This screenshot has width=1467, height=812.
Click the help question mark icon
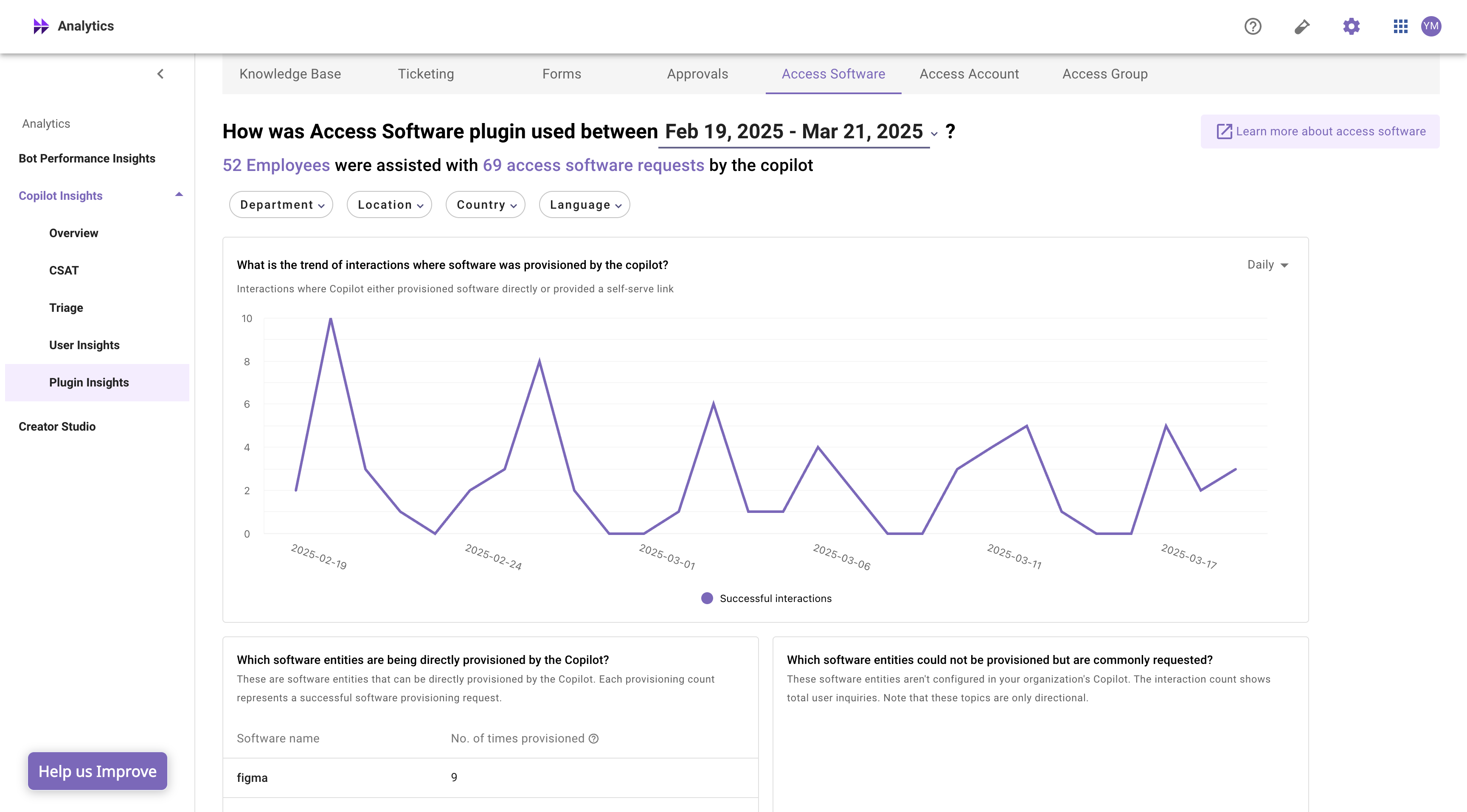click(x=1252, y=26)
